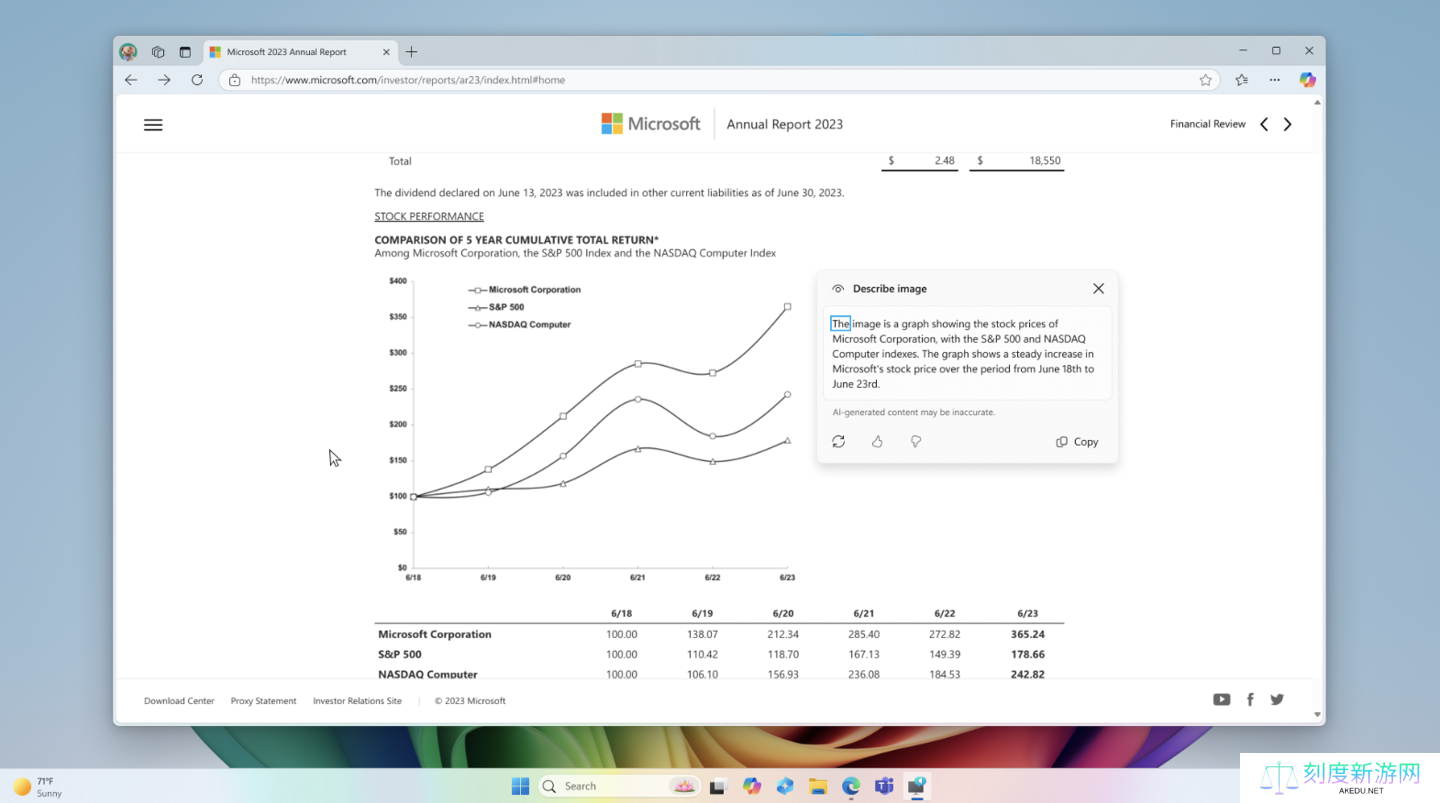Click the stock performance chart image
Image resolution: width=1440 pixels, height=803 pixels.
(590, 430)
